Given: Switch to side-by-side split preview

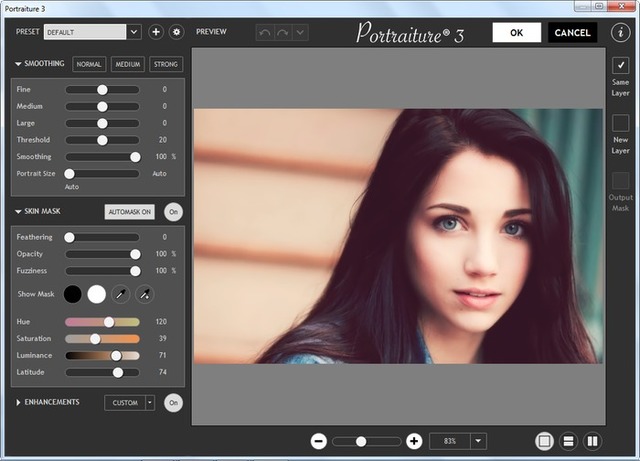Looking at the screenshot, I should point(592,441).
